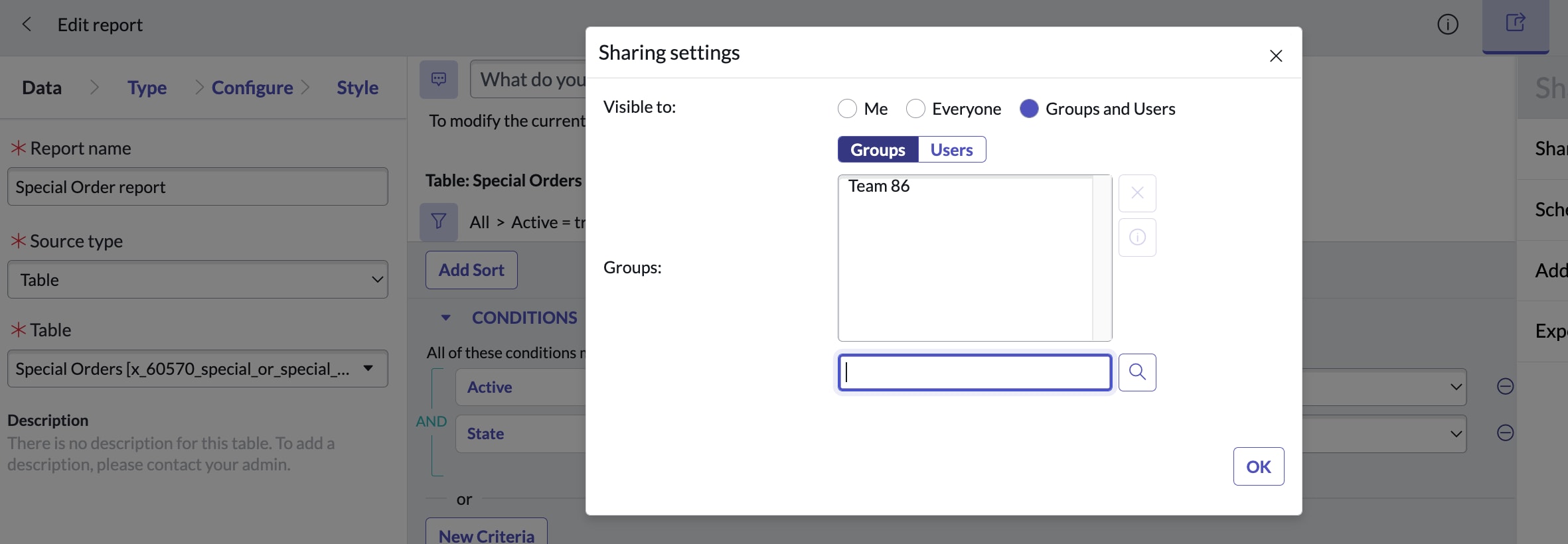The width and height of the screenshot is (1568, 544).
Task: Click the chat assistant icon
Action: (438, 80)
